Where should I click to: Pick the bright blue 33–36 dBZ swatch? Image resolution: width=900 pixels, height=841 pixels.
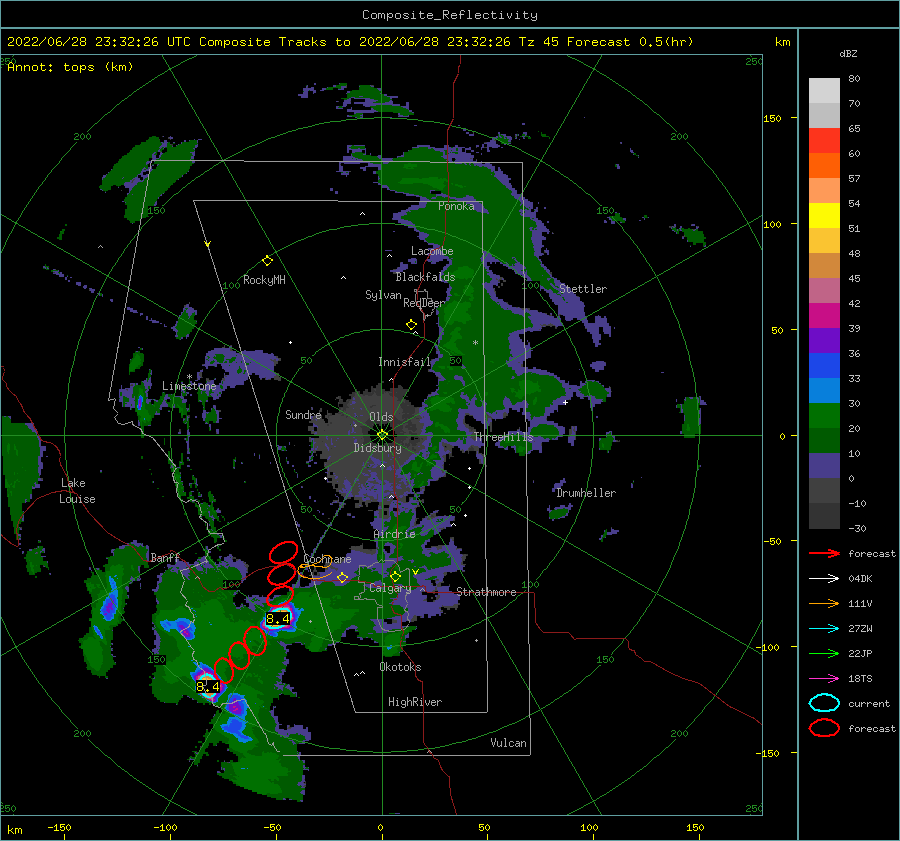point(824,366)
